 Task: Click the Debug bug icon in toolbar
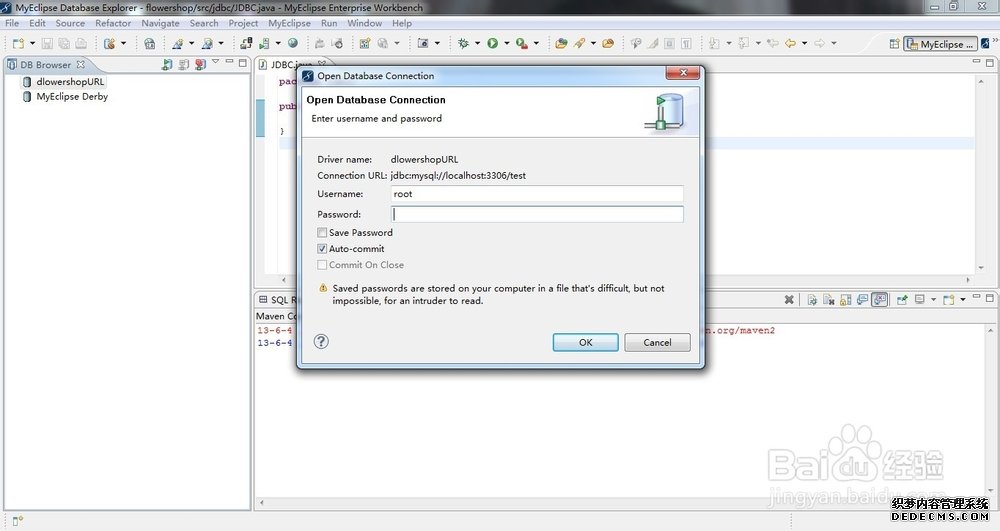(x=463, y=44)
